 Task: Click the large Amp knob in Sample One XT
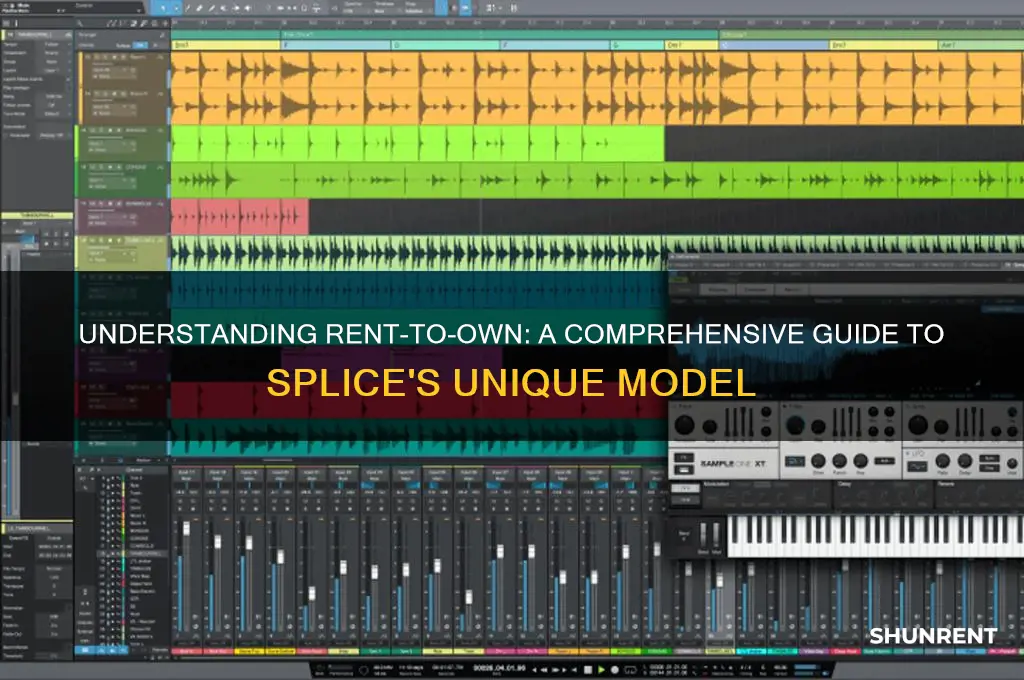tap(918, 425)
